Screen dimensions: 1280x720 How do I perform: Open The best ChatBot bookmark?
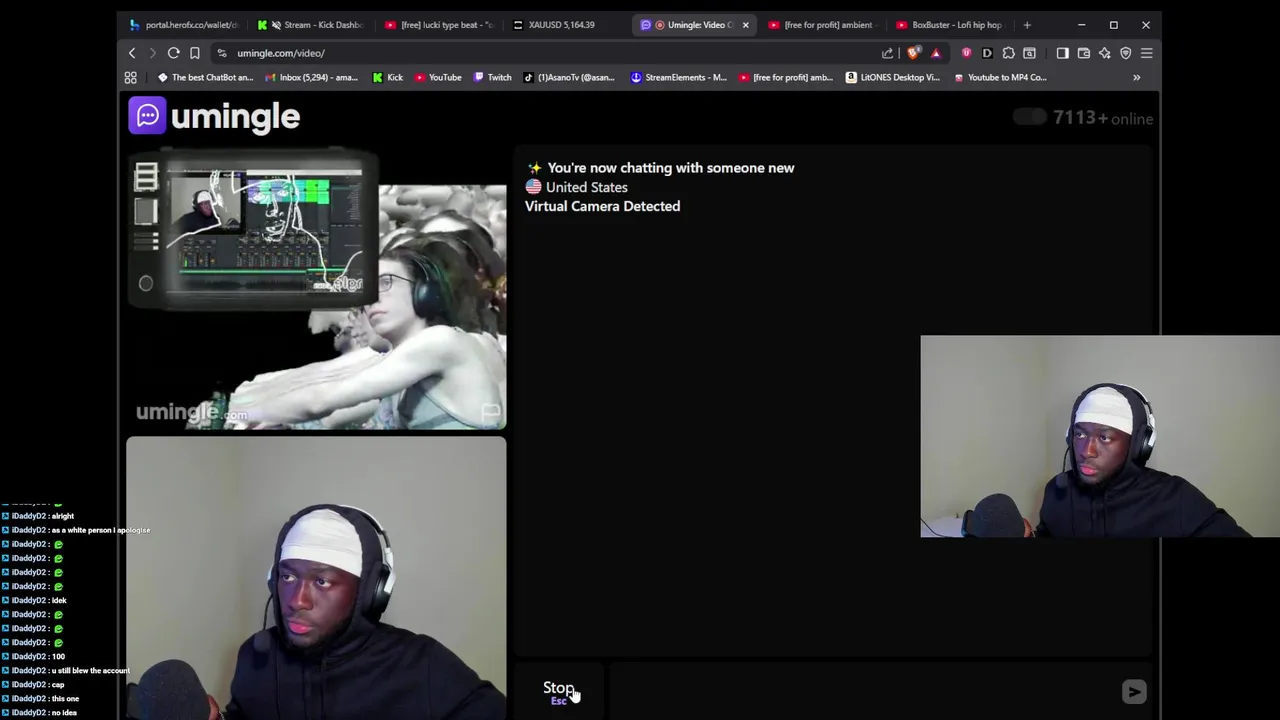click(206, 77)
